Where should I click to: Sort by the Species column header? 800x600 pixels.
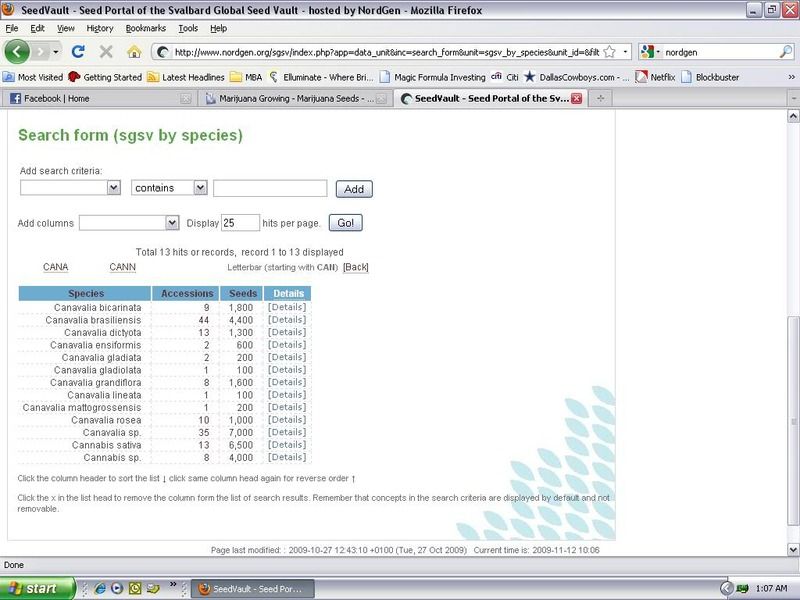(85, 293)
